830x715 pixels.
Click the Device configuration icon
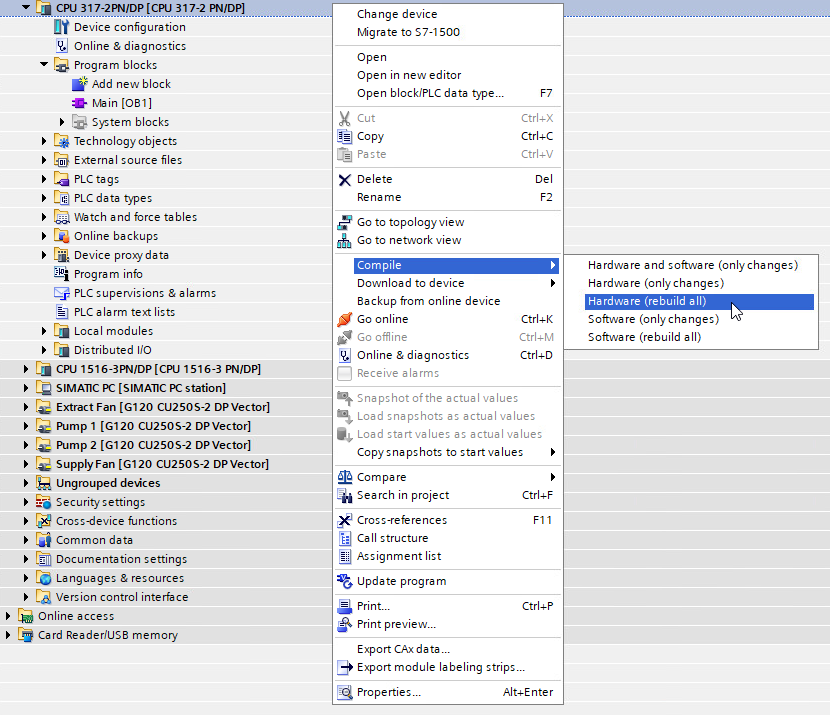(x=62, y=27)
